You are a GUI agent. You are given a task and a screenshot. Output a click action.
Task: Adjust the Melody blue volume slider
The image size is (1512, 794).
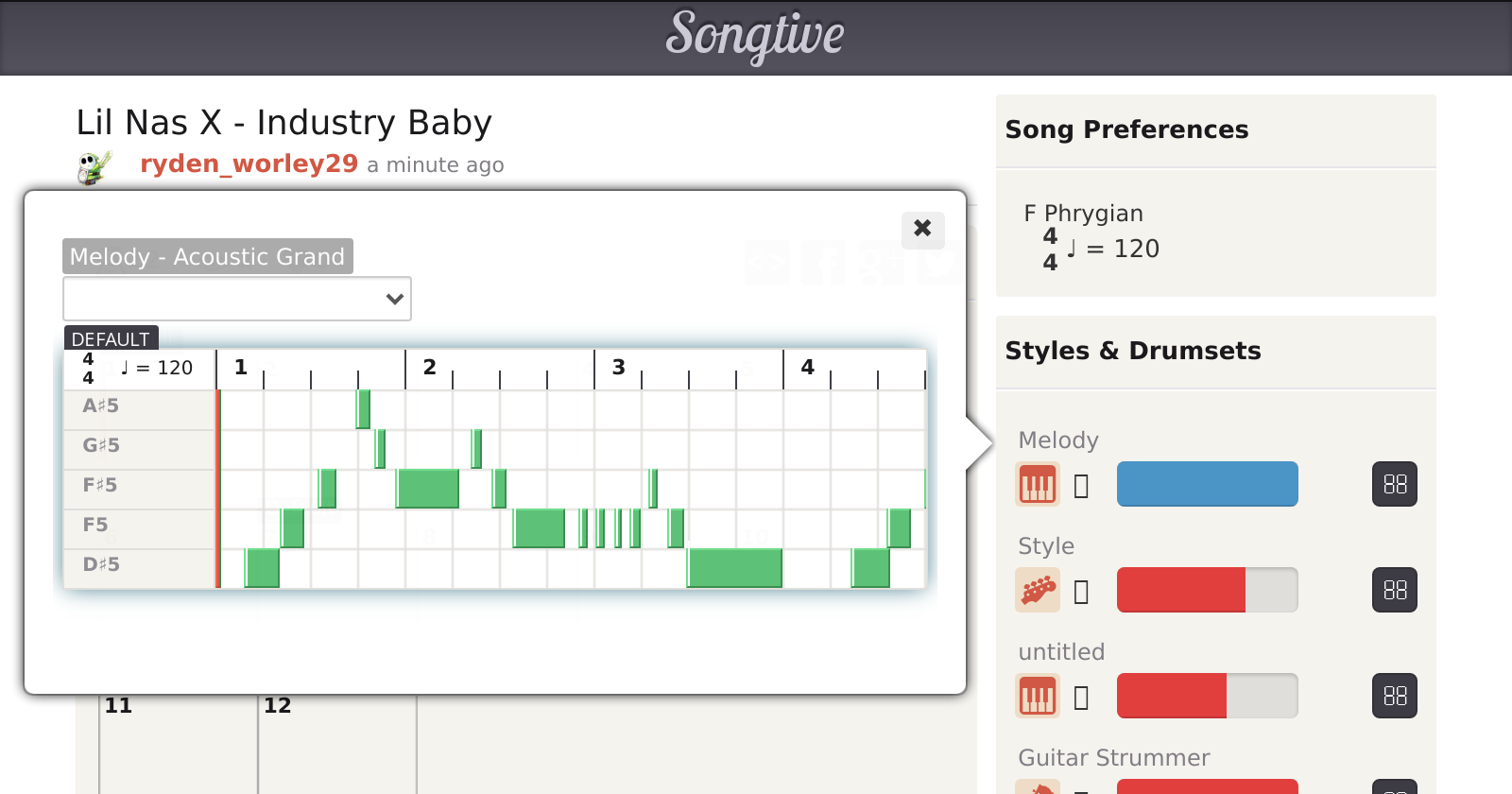[x=1207, y=485]
